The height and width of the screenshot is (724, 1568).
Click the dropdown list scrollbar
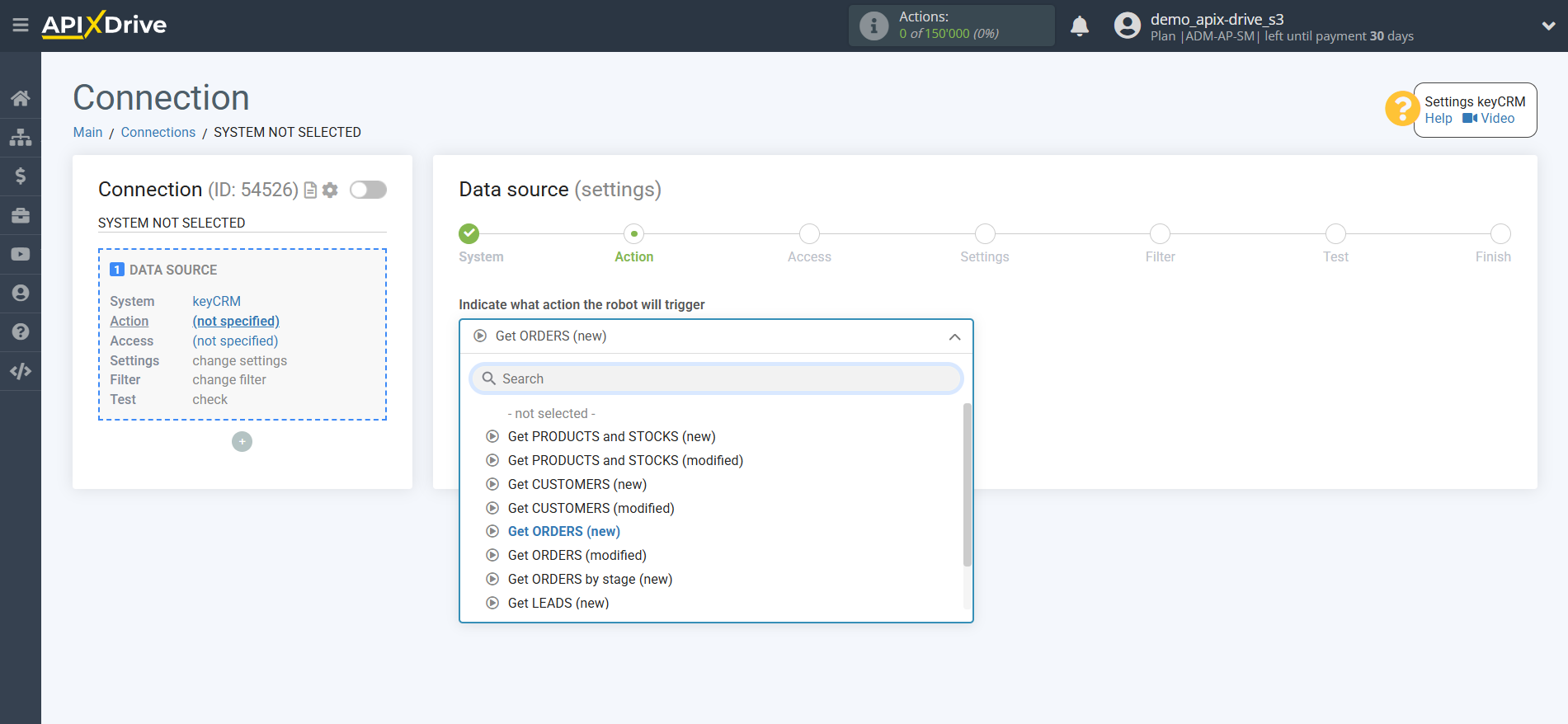point(968,485)
